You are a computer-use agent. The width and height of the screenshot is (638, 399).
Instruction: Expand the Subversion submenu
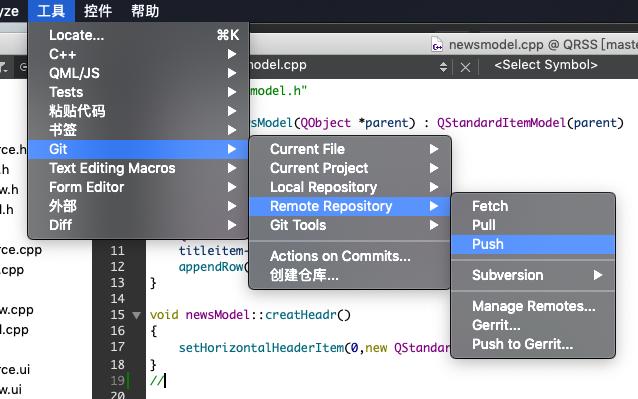pos(533,275)
